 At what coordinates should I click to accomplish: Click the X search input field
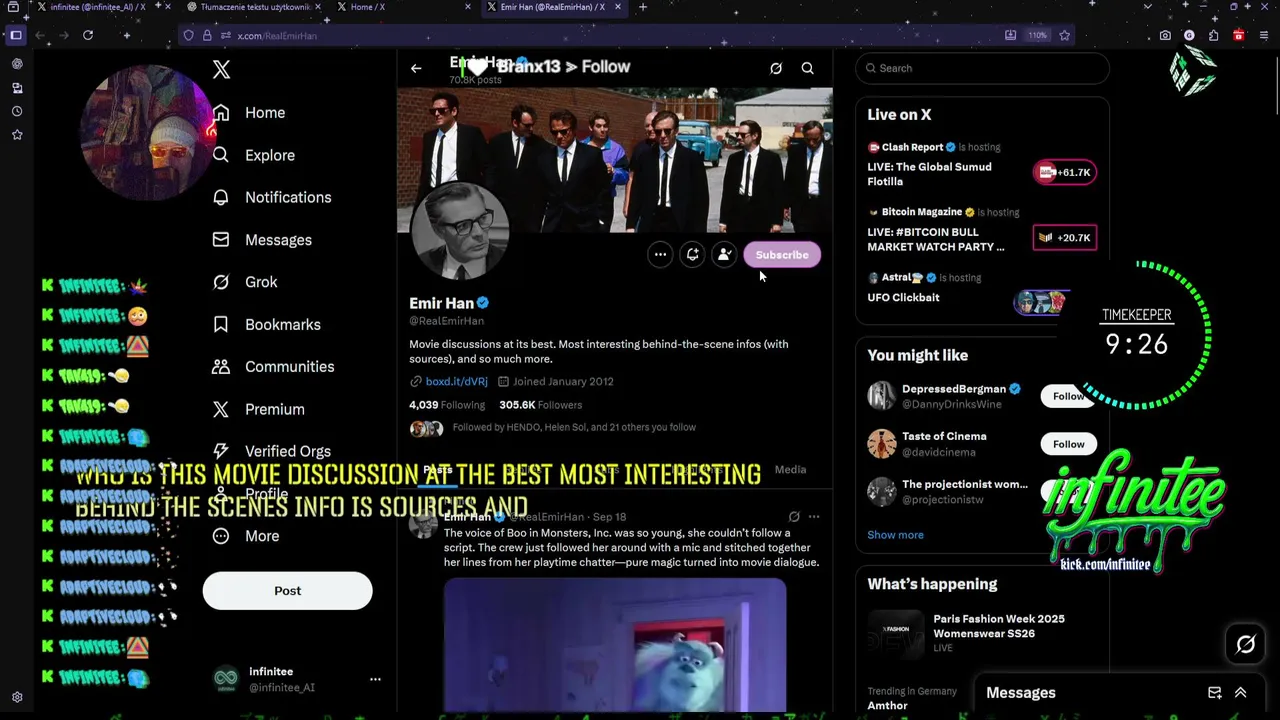tap(982, 68)
